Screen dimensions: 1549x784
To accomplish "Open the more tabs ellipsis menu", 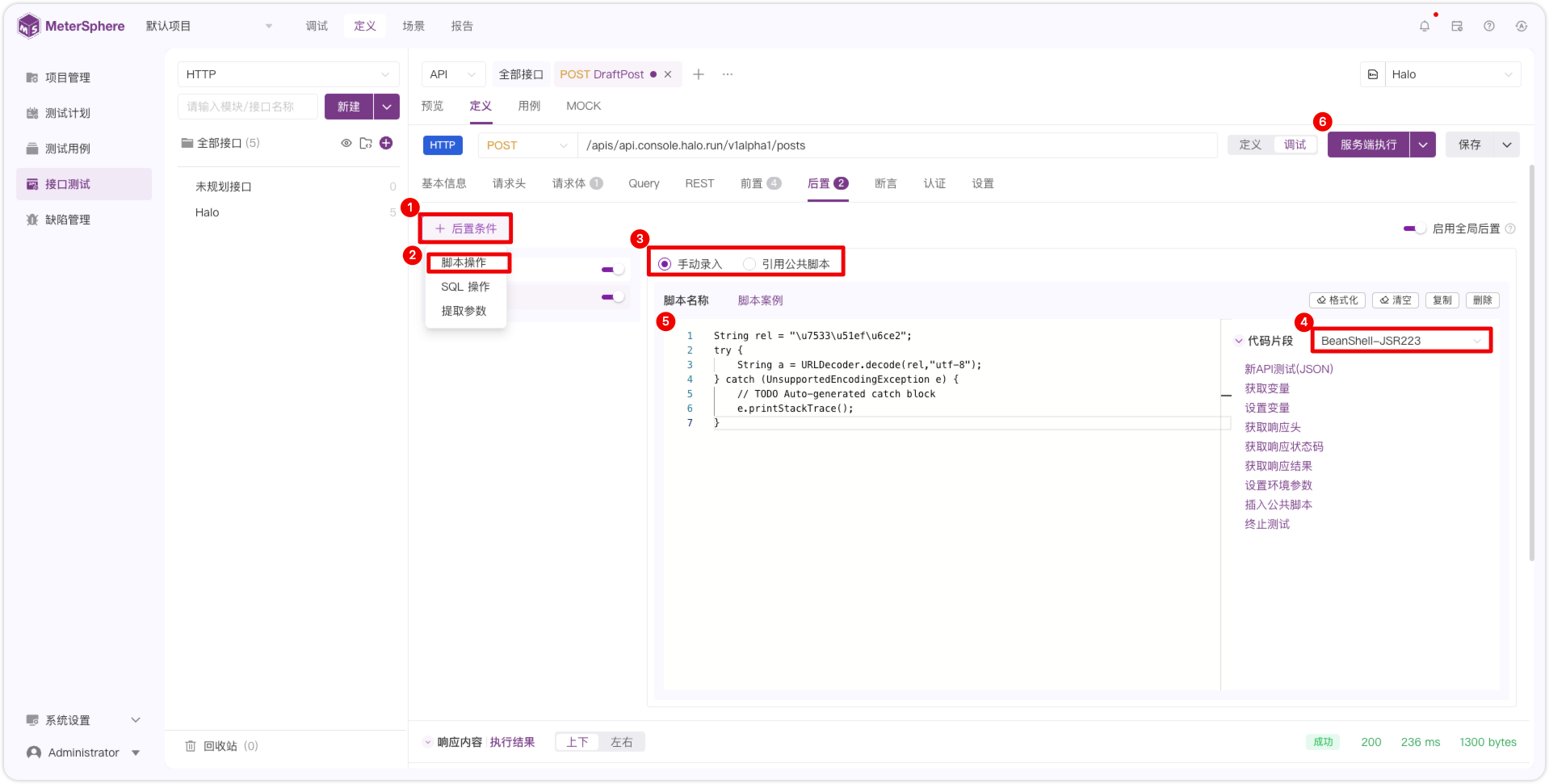I will [728, 74].
